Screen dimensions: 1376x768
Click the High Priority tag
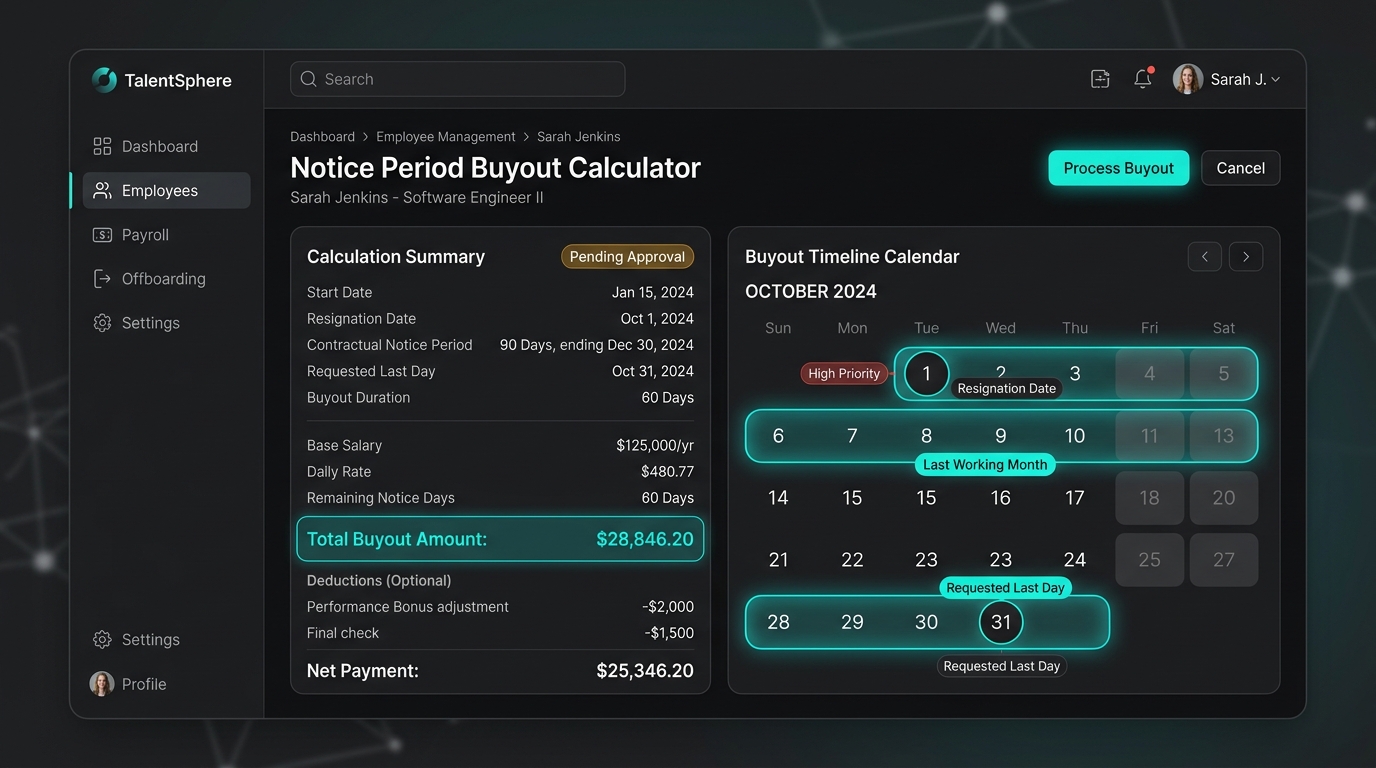tap(844, 373)
